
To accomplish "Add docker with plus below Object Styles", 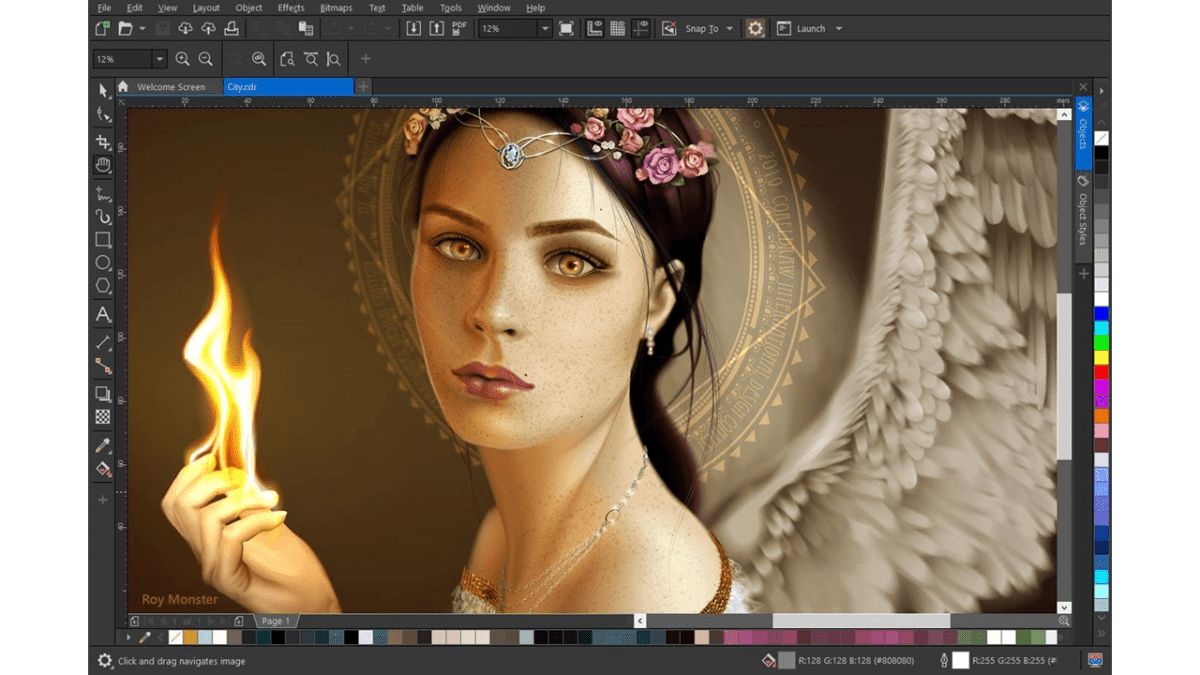I will [x=1084, y=273].
